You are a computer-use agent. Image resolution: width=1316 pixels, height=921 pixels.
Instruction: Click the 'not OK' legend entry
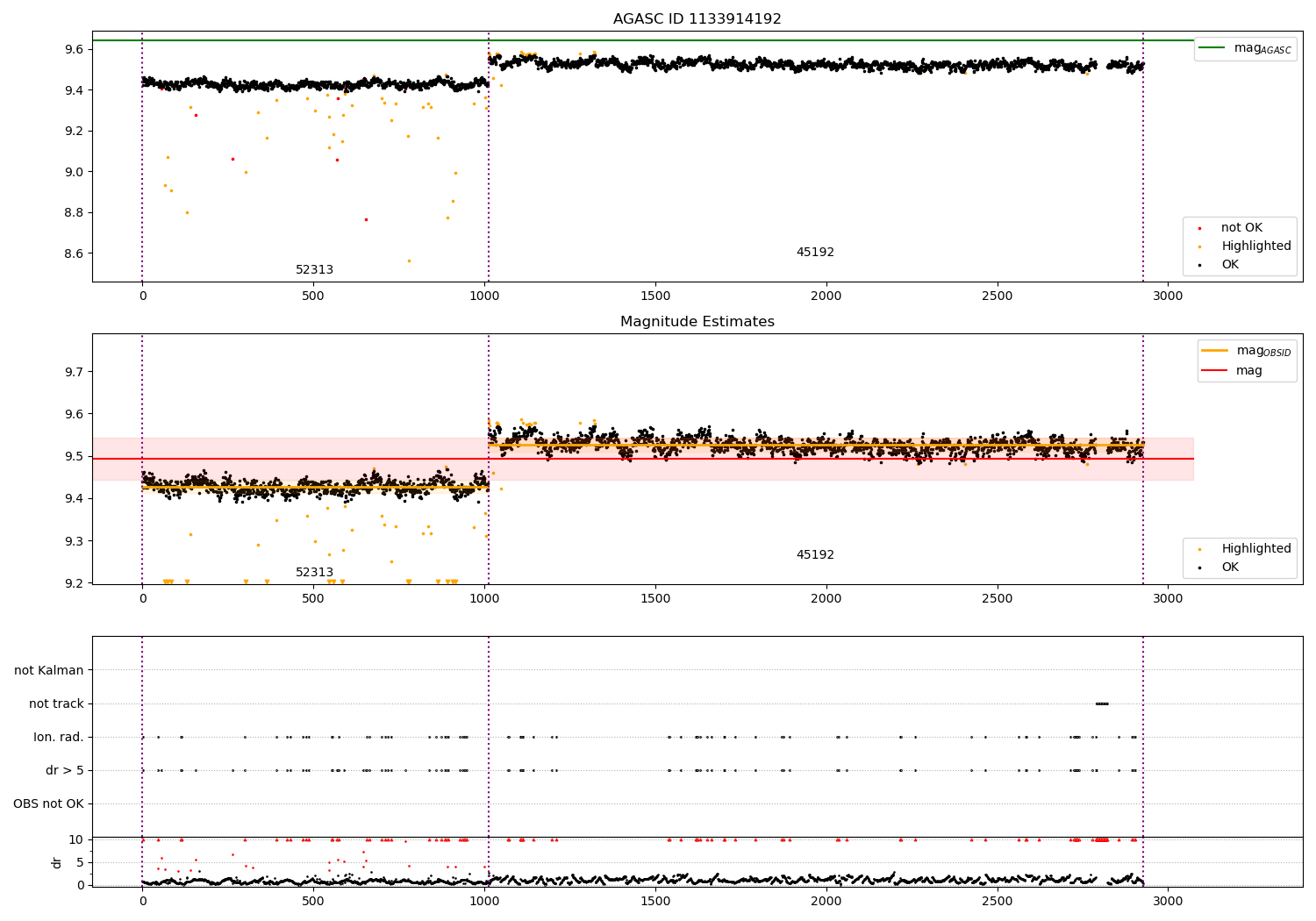[x=1241, y=228]
